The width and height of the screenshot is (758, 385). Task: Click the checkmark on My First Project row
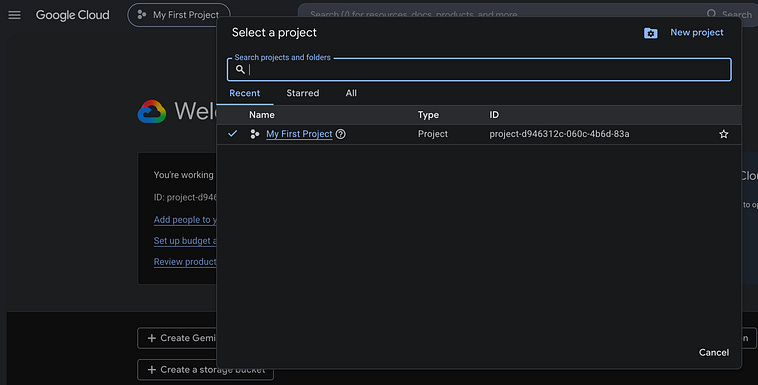[233, 133]
